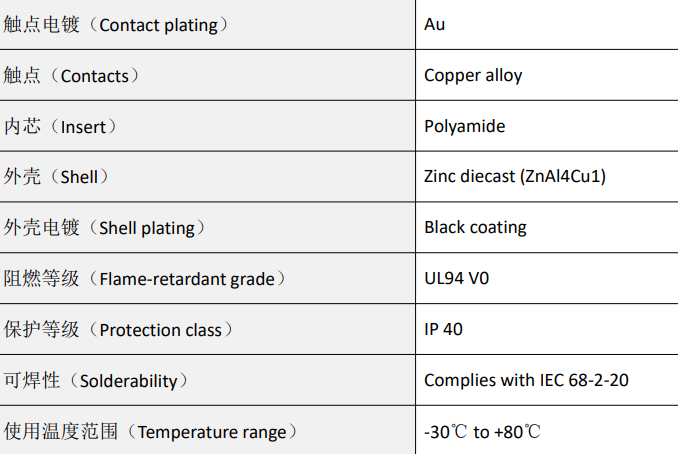Image resolution: width=678 pixels, height=454 pixels.
Task: Select the 'Black coating' value
Action: pos(475,228)
